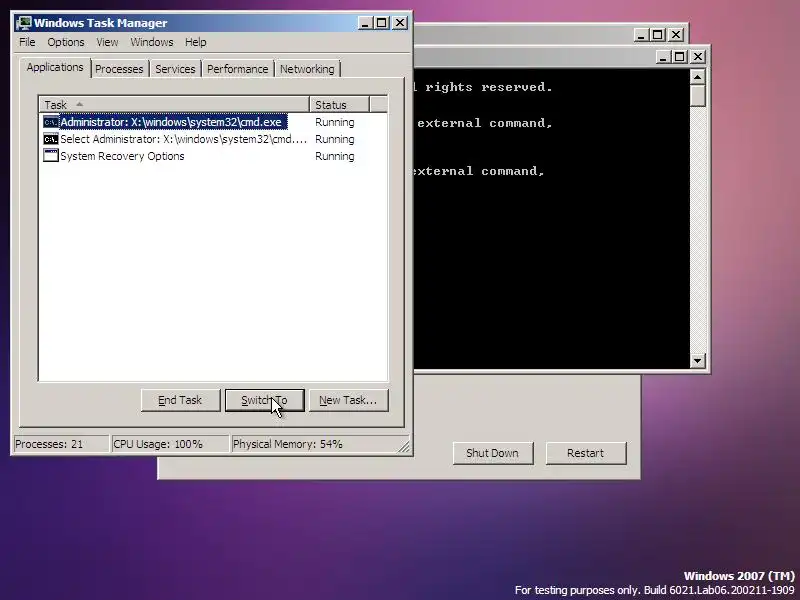
Task: Click Restart in System Recovery Options
Action: (x=585, y=453)
